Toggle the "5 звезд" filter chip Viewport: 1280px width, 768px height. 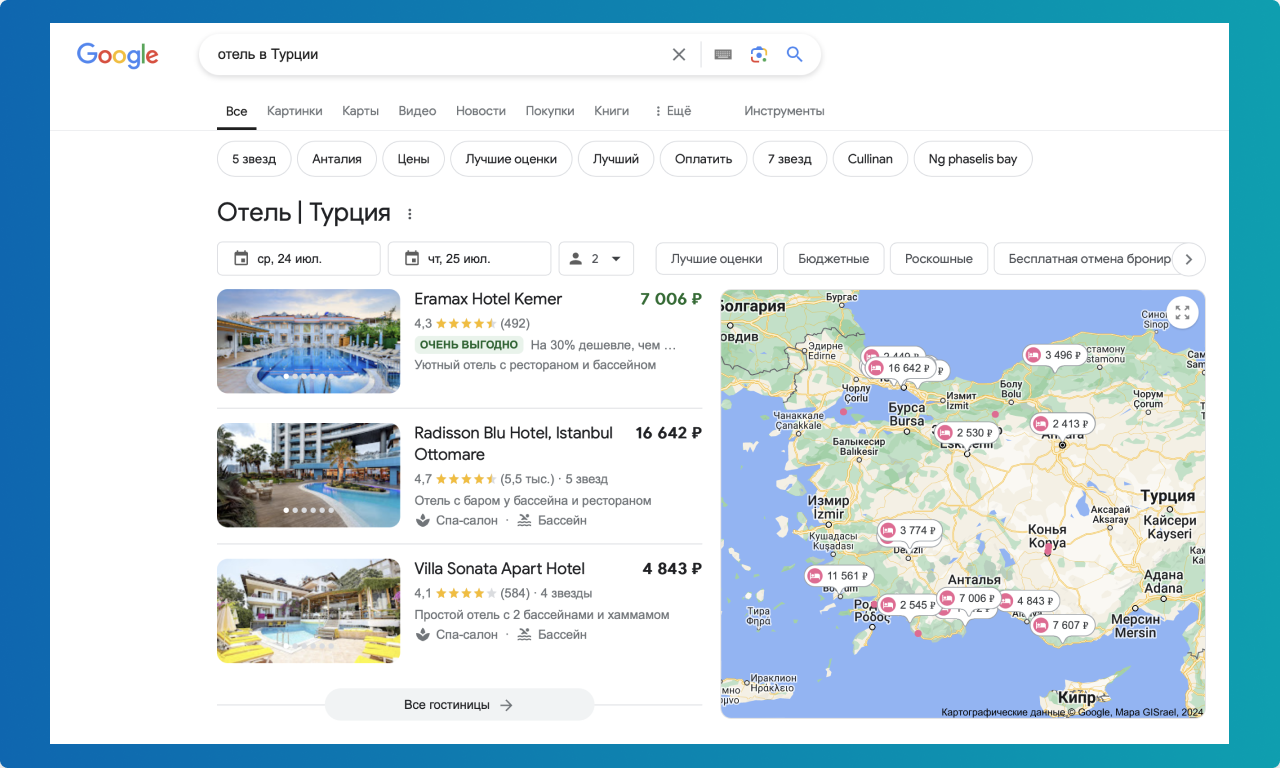253,158
